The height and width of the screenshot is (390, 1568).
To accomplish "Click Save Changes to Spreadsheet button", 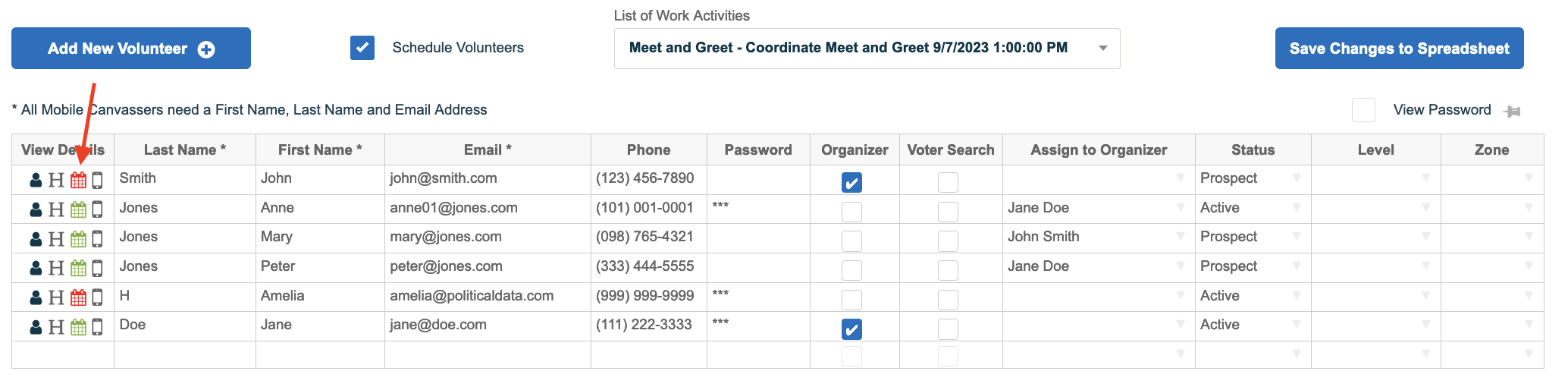I will click(x=1399, y=49).
